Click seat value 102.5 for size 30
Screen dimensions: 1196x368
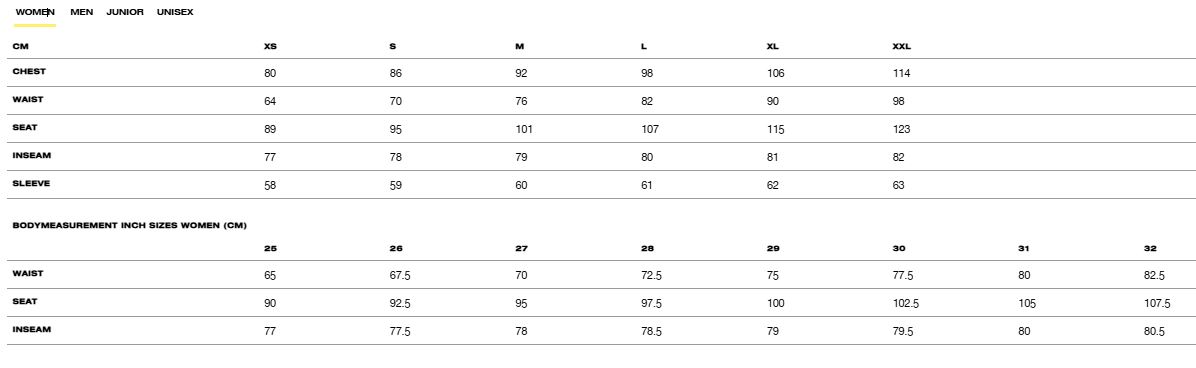tap(905, 304)
